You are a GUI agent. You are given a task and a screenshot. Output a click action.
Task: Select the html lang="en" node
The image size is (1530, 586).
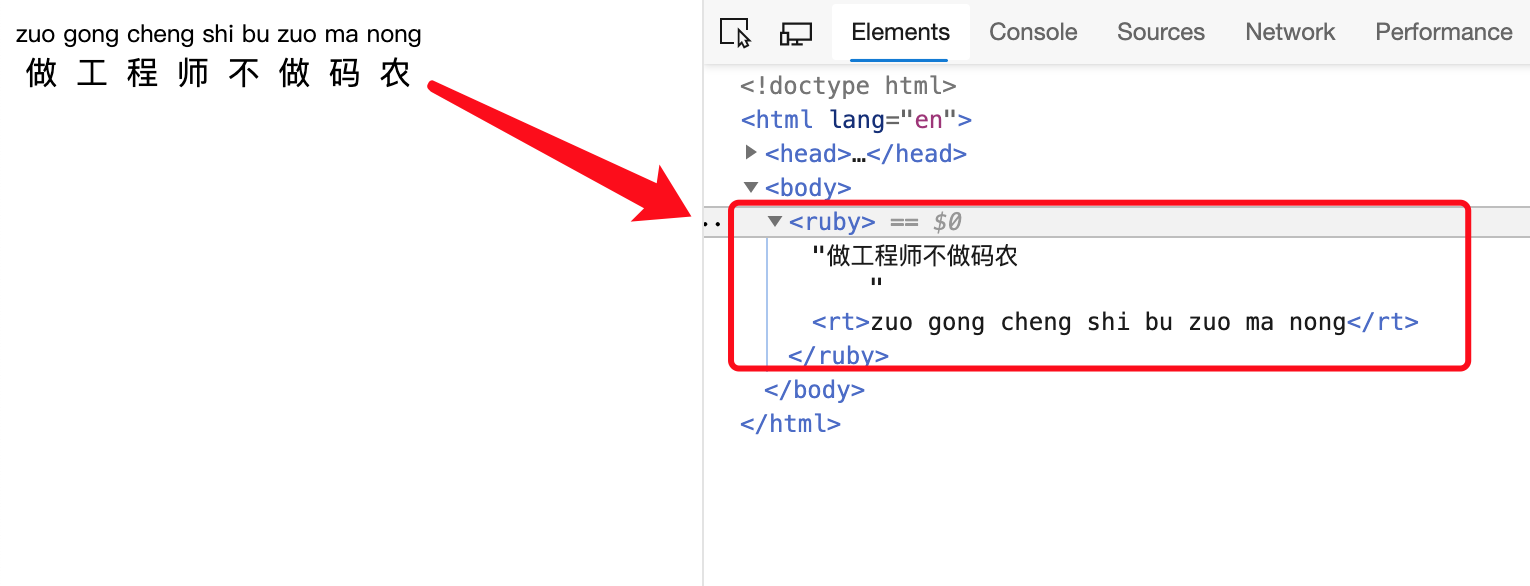click(856, 120)
